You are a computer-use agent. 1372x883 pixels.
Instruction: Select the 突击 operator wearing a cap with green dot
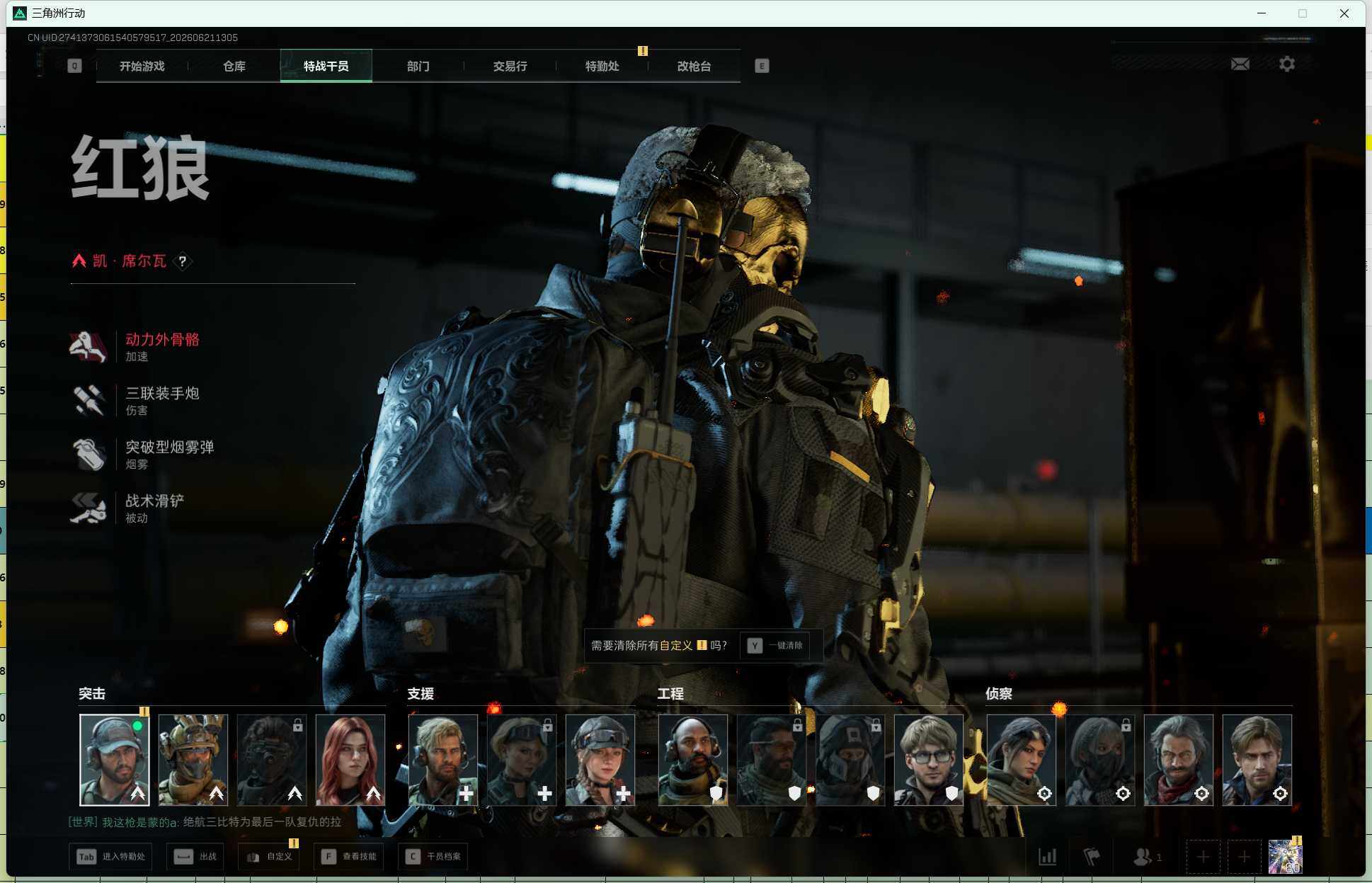pos(115,760)
